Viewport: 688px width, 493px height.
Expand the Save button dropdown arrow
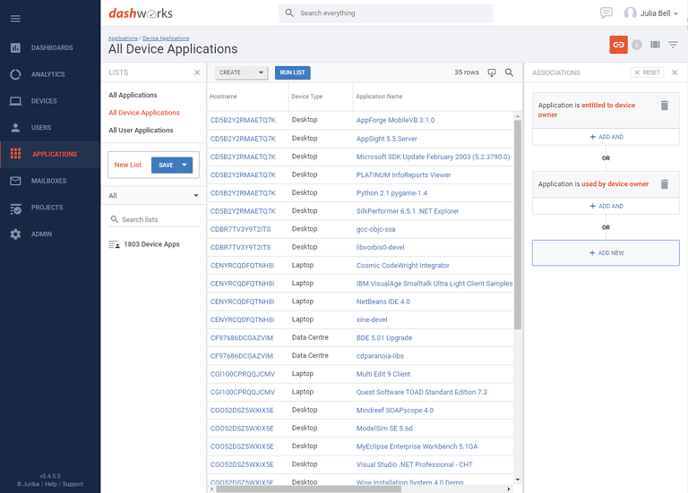[x=185, y=165]
